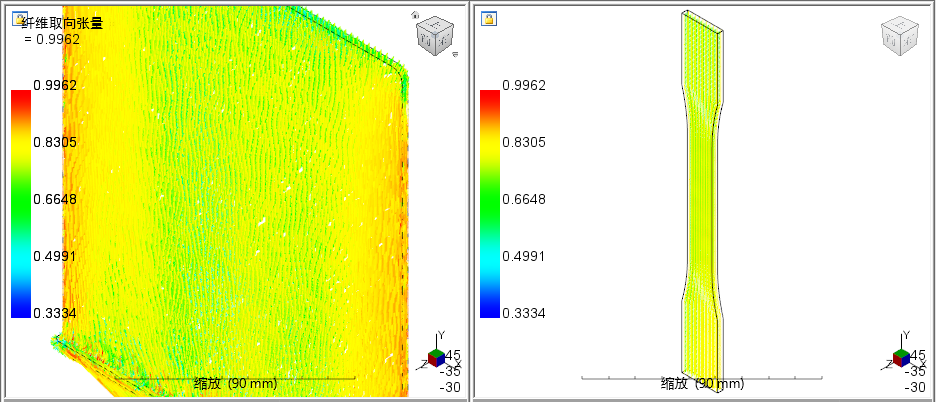Image resolution: width=936 pixels, height=402 pixels.
Task: Click right face of the left ViewCube
Action: 445,41
